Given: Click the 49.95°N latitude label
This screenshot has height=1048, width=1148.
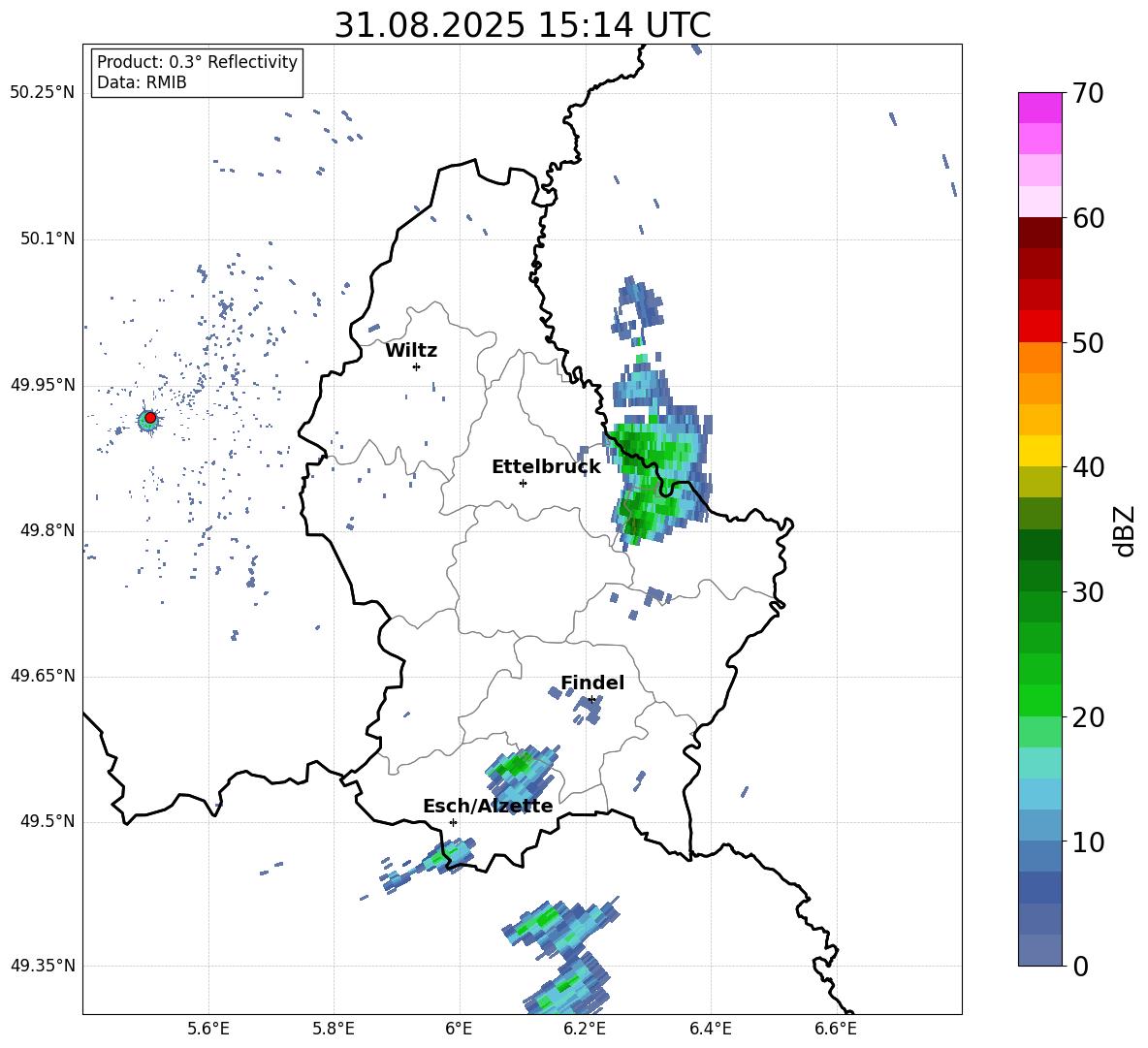Looking at the screenshot, I should [x=43, y=385].
